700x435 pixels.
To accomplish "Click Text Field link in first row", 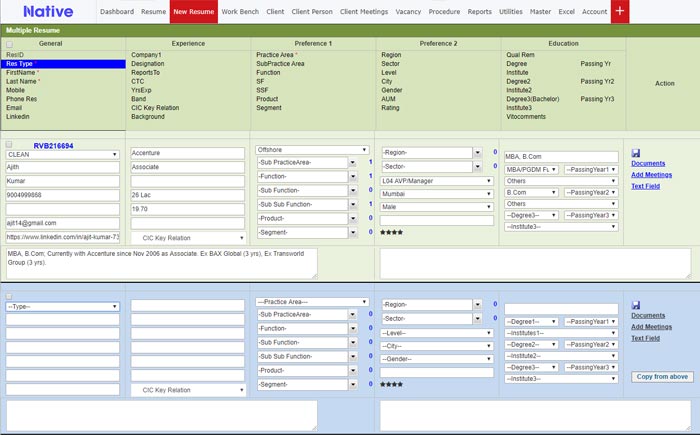I will click(x=645, y=186).
